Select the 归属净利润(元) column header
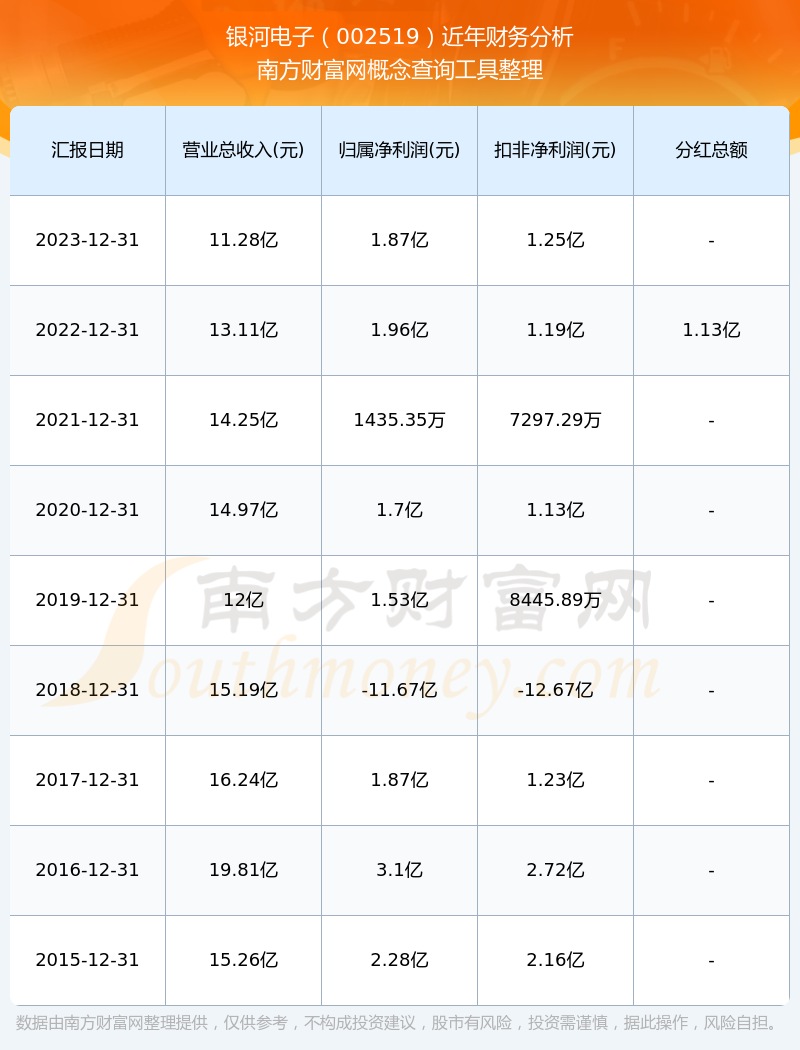Viewport: 800px width, 1050px height. (x=400, y=150)
